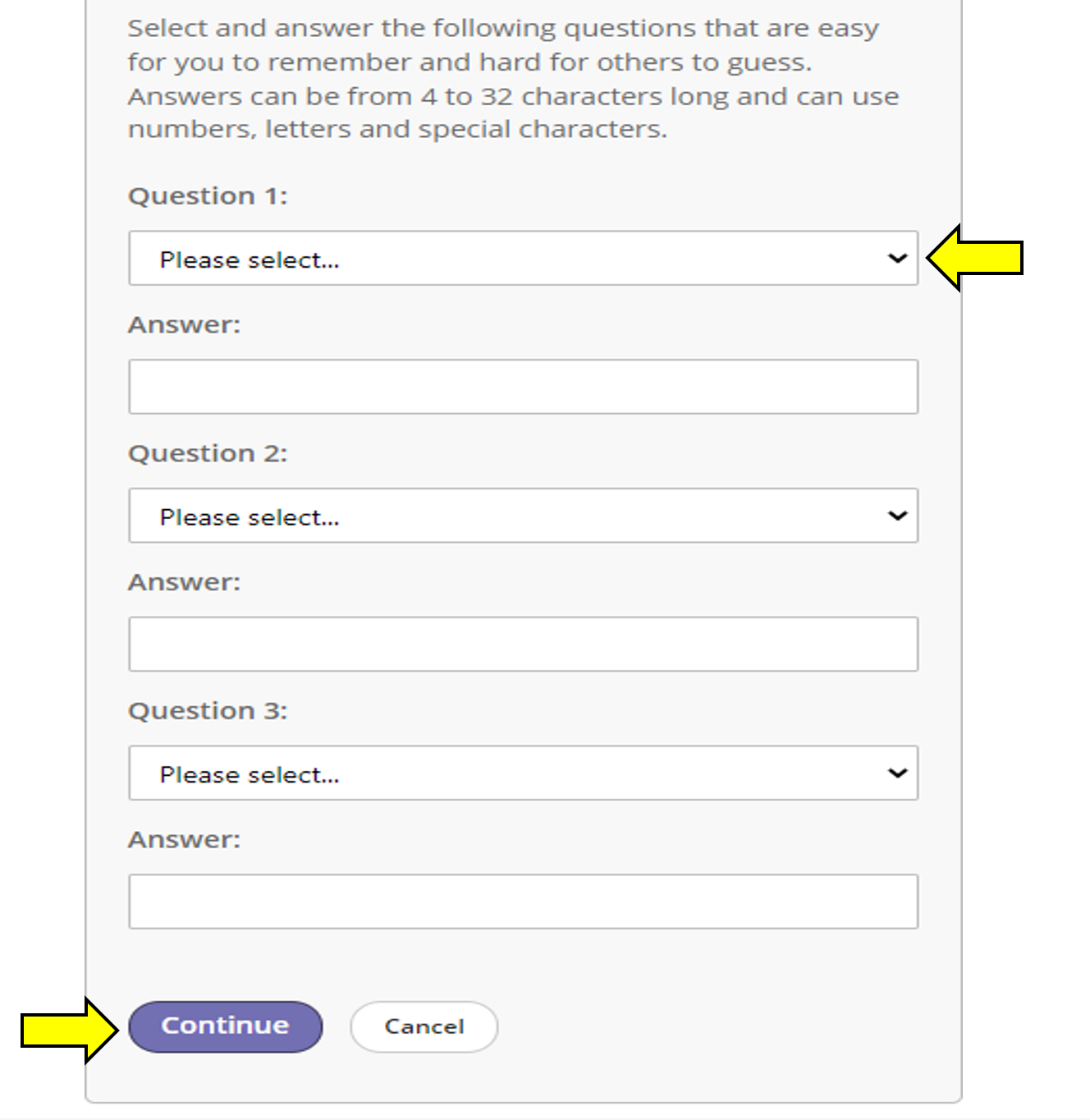The width and height of the screenshot is (1090, 1120).
Task: Click the chevron arrow in Question 1 select
Action: [897, 259]
